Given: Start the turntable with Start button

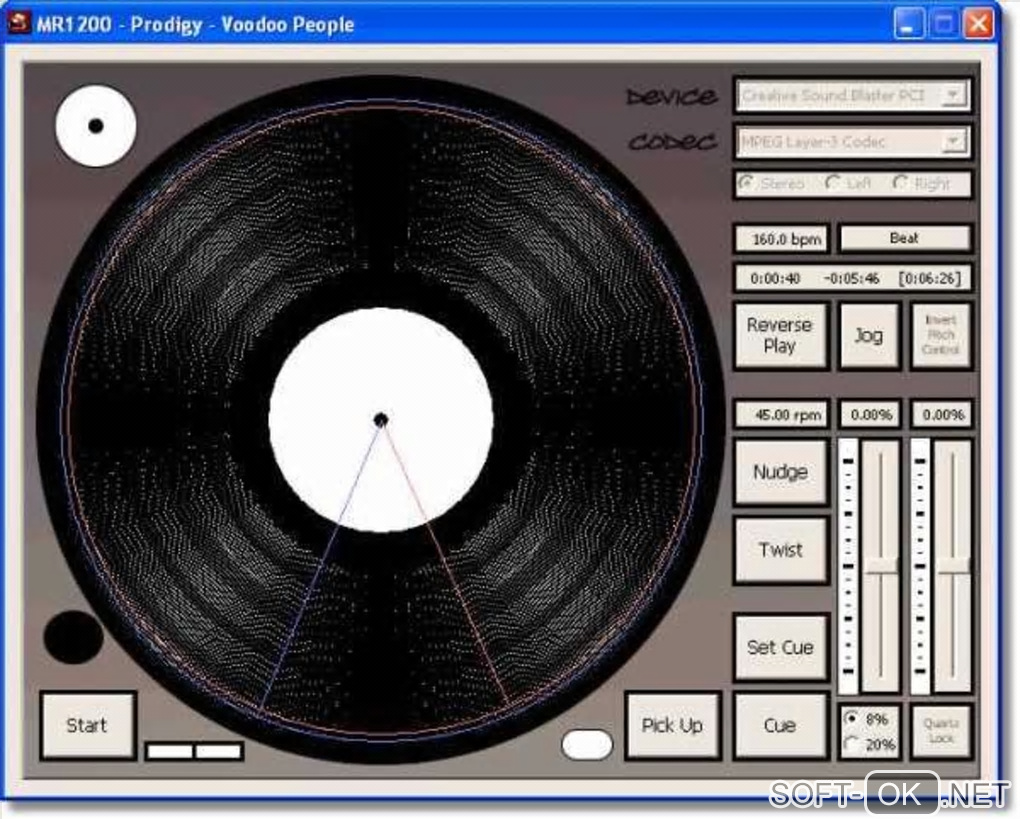Looking at the screenshot, I should [88, 725].
